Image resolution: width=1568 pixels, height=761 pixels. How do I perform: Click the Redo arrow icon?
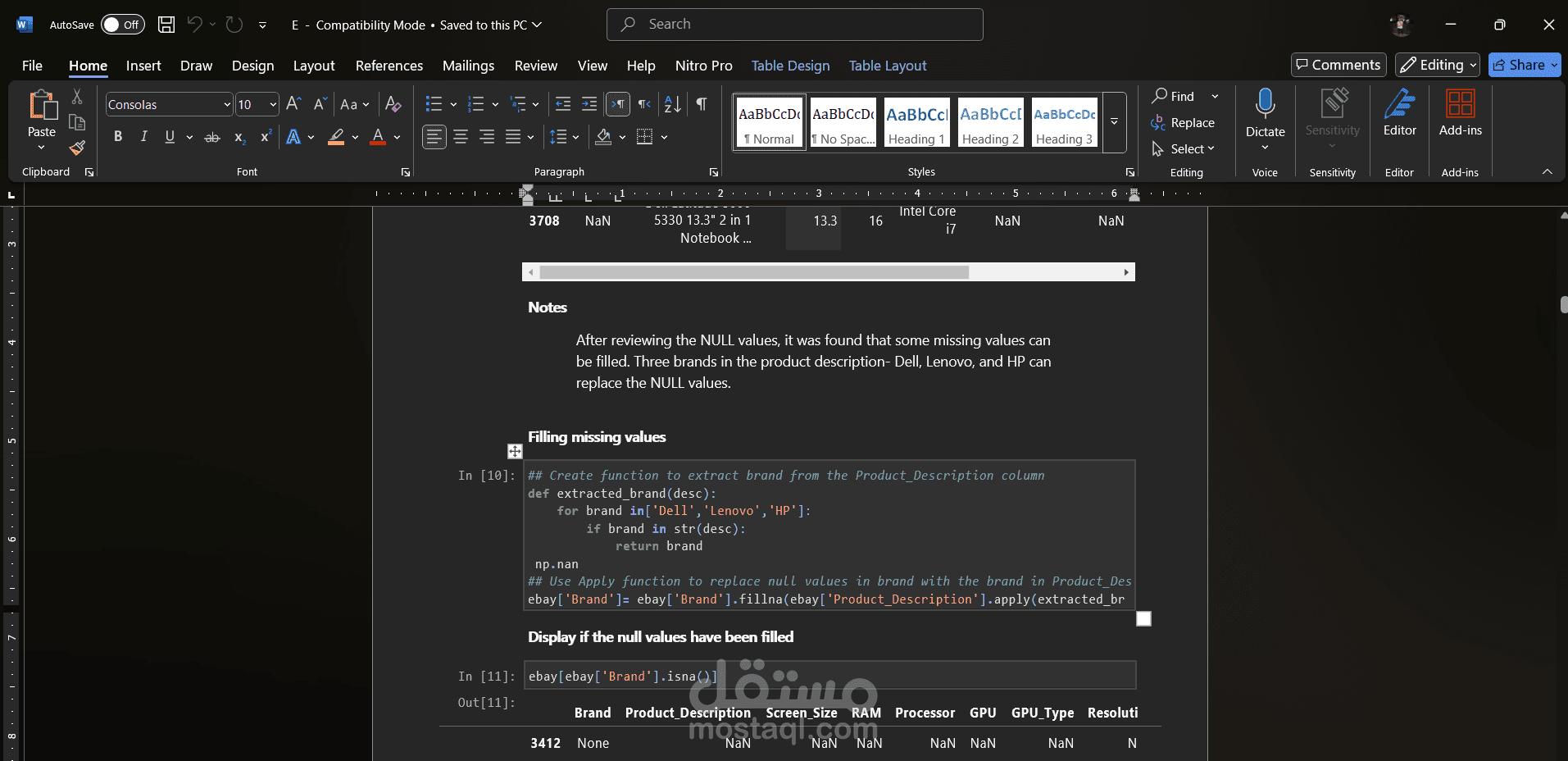tap(234, 25)
